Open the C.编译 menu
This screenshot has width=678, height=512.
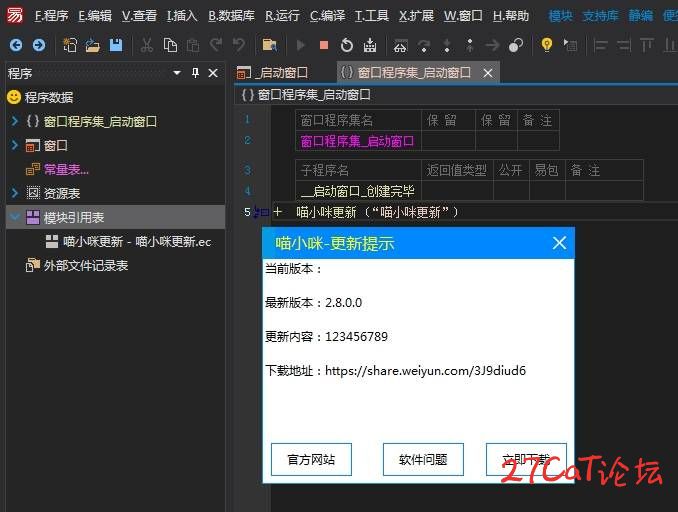click(327, 16)
